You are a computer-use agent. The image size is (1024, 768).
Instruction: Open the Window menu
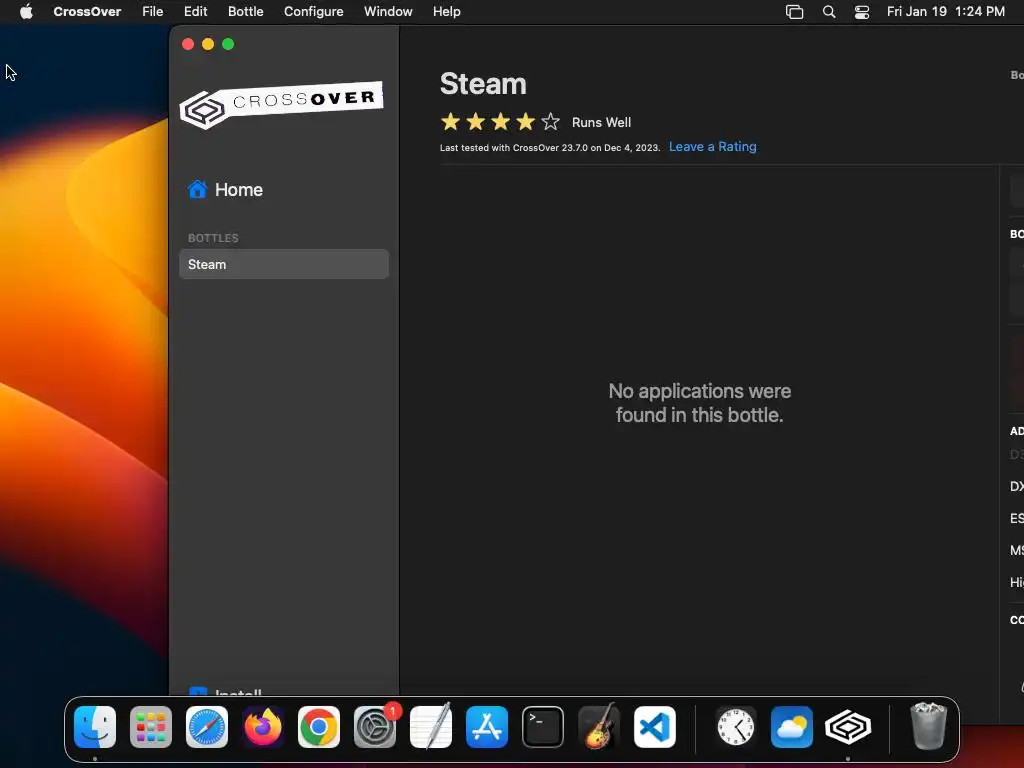(388, 11)
